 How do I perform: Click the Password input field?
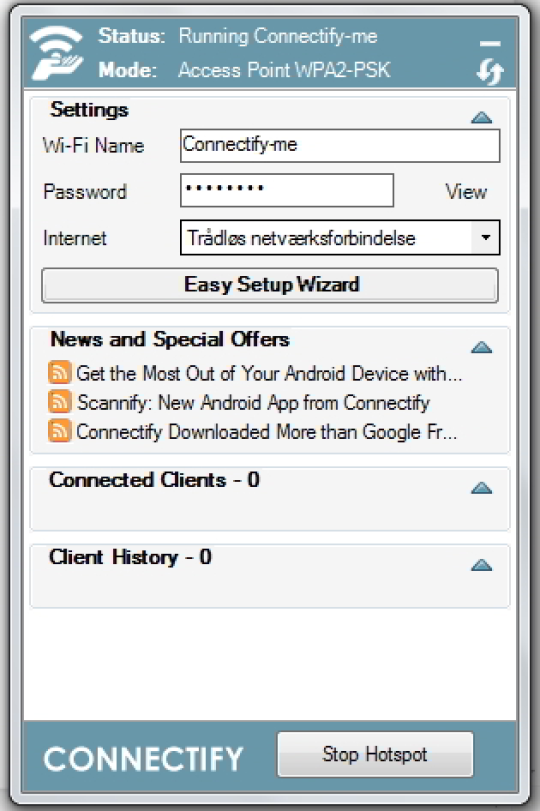pyautogui.click(x=287, y=190)
